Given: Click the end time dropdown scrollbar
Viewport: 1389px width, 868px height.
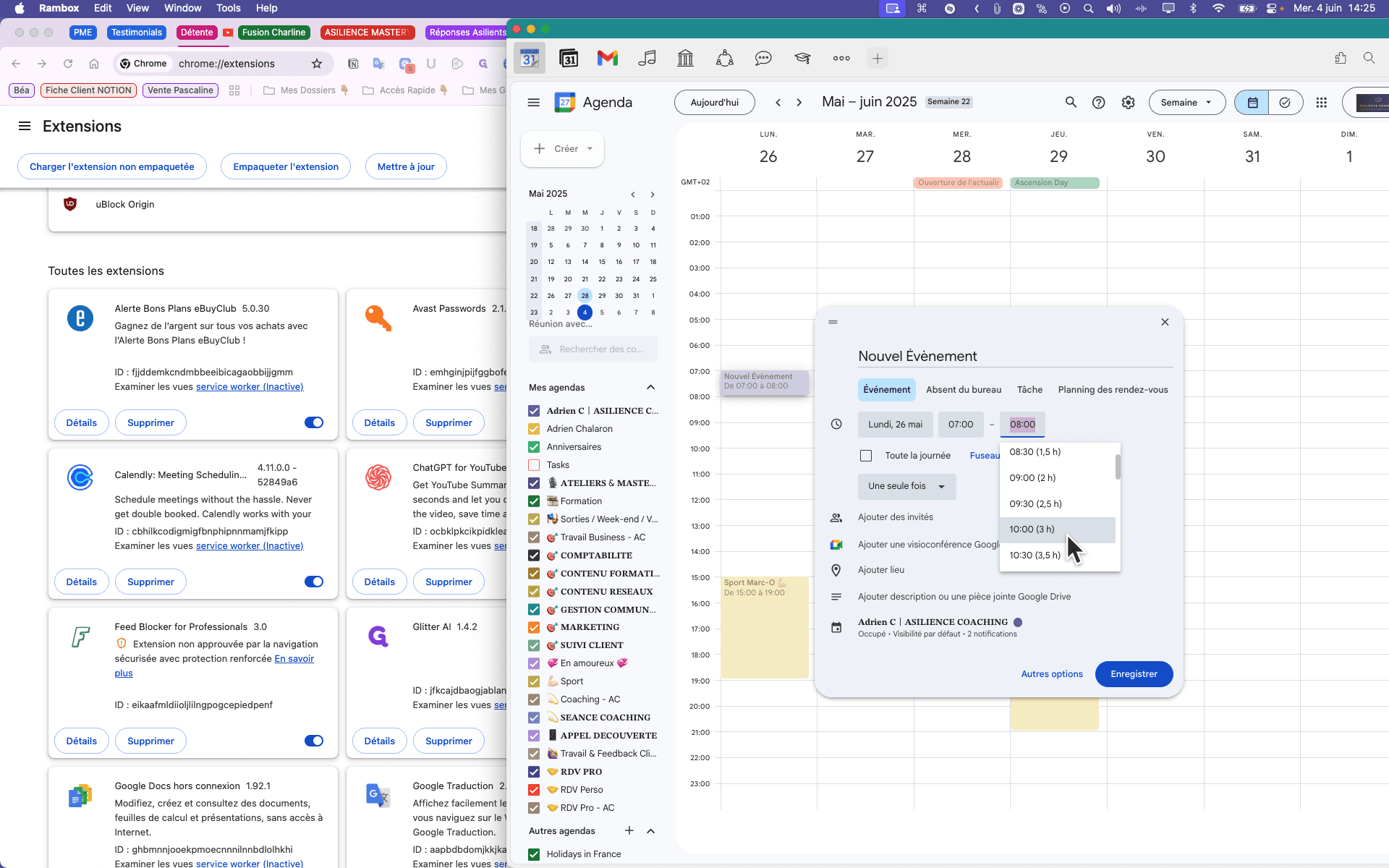Looking at the screenshot, I should point(1118,467).
